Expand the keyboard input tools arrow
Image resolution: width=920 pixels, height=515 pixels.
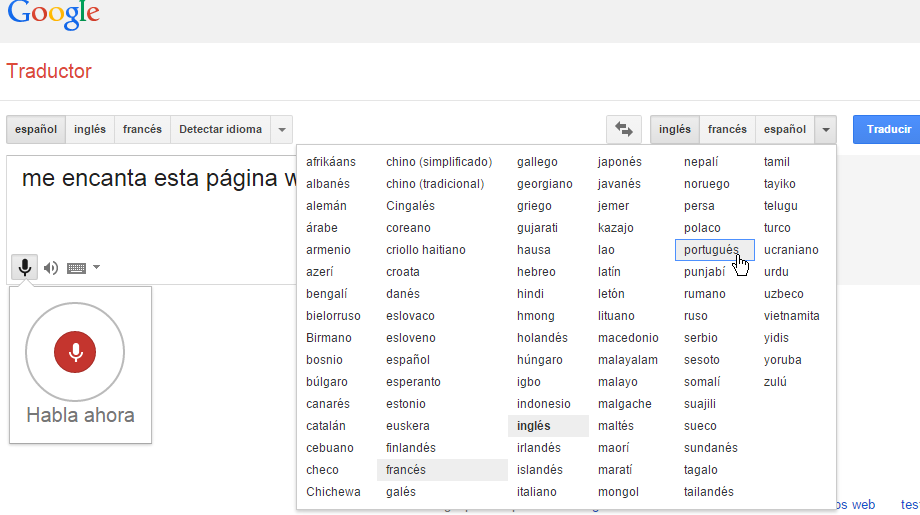pyautogui.click(x=97, y=267)
